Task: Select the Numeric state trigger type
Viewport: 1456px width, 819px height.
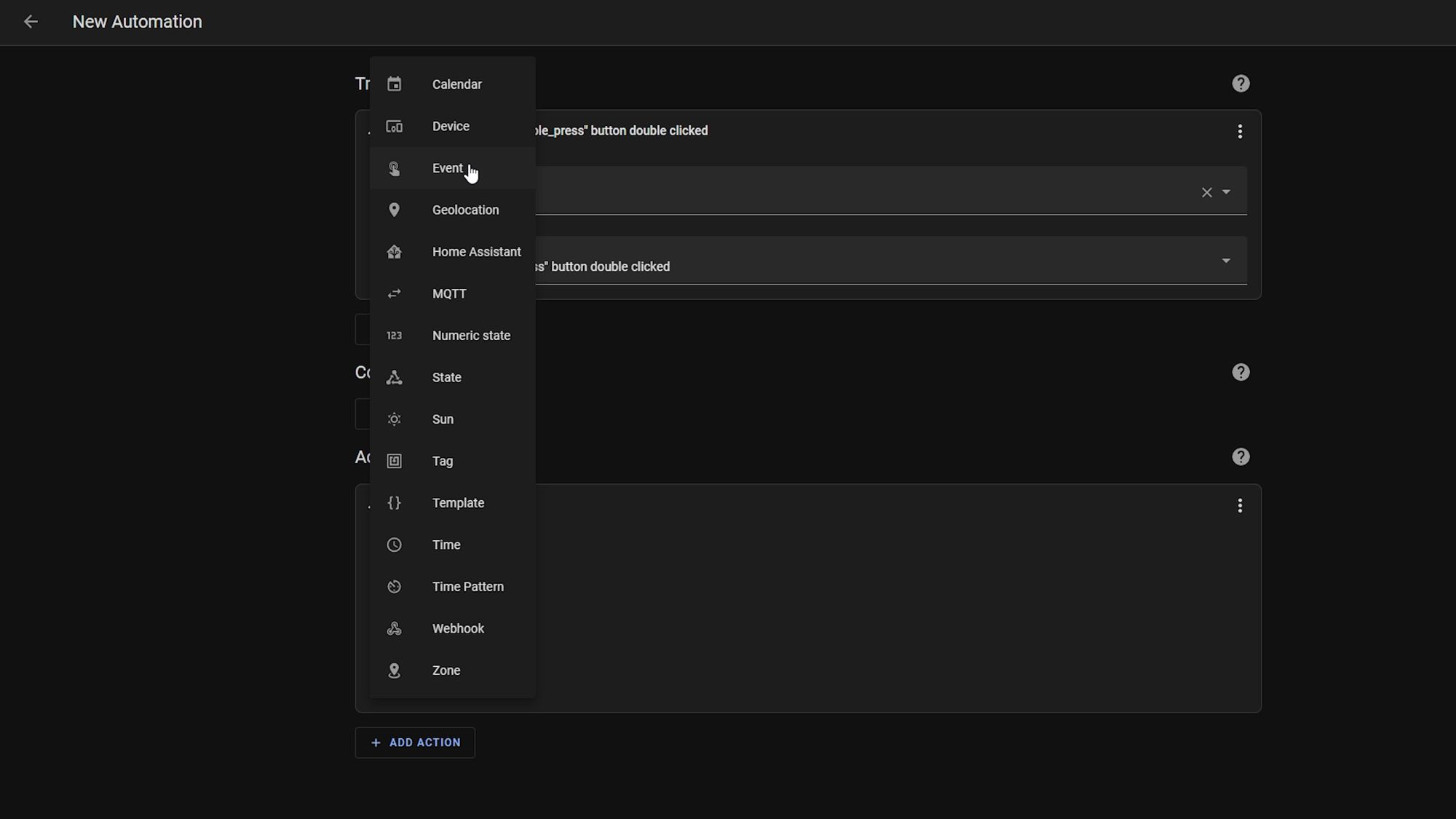Action: 471,335
